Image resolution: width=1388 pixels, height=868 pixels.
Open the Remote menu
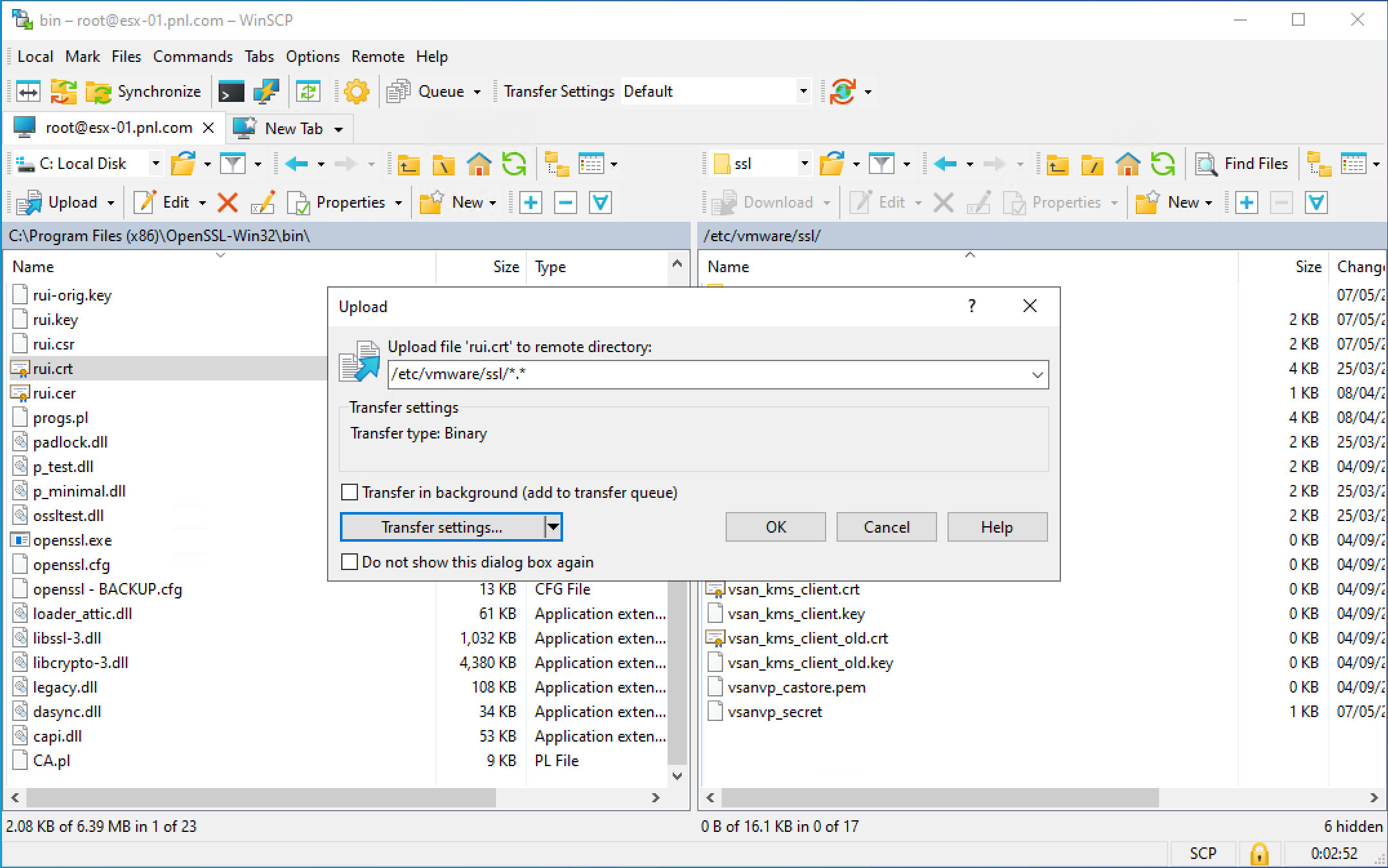[x=378, y=57]
